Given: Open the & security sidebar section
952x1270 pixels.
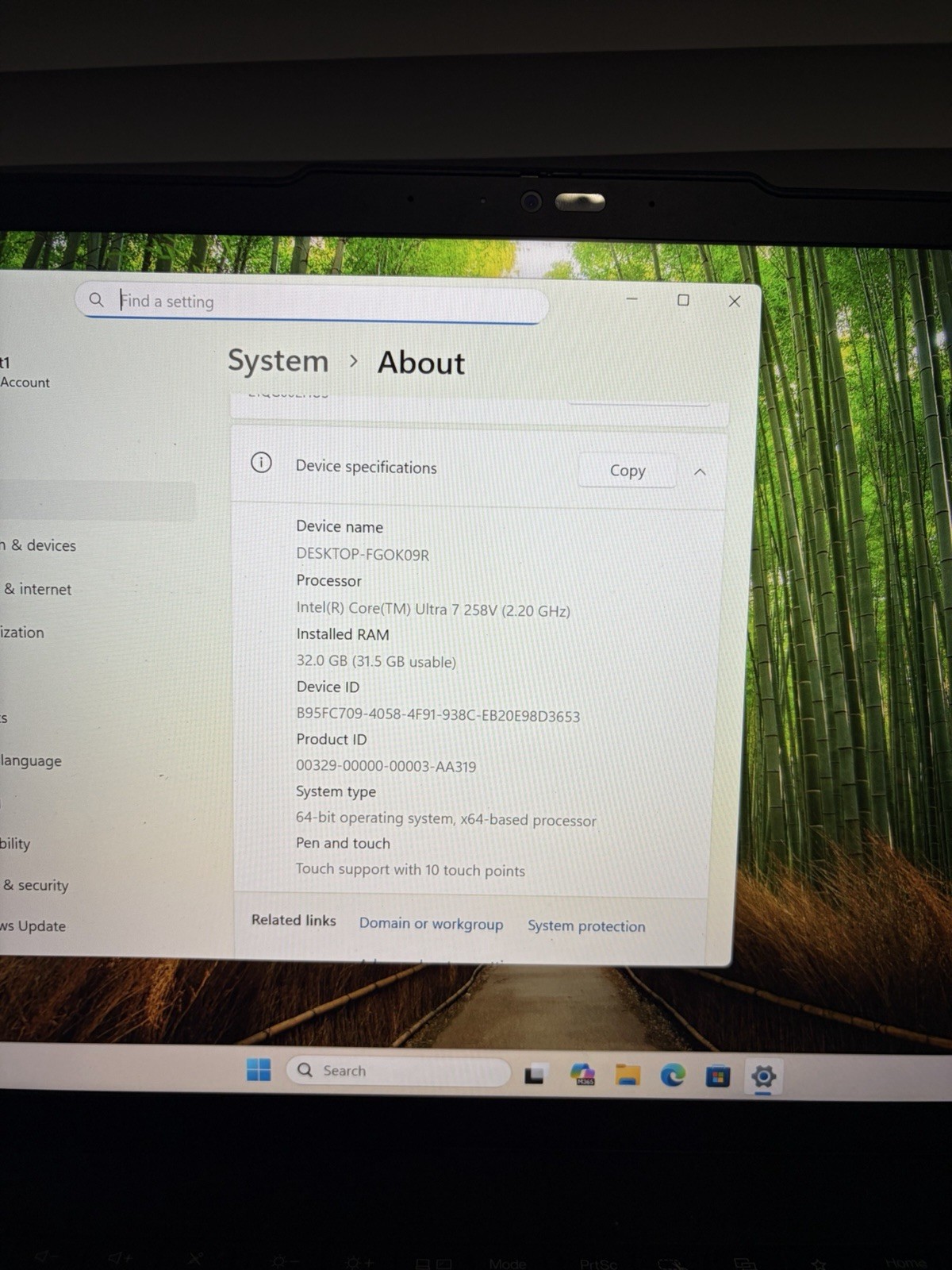Looking at the screenshot, I should (36, 885).
